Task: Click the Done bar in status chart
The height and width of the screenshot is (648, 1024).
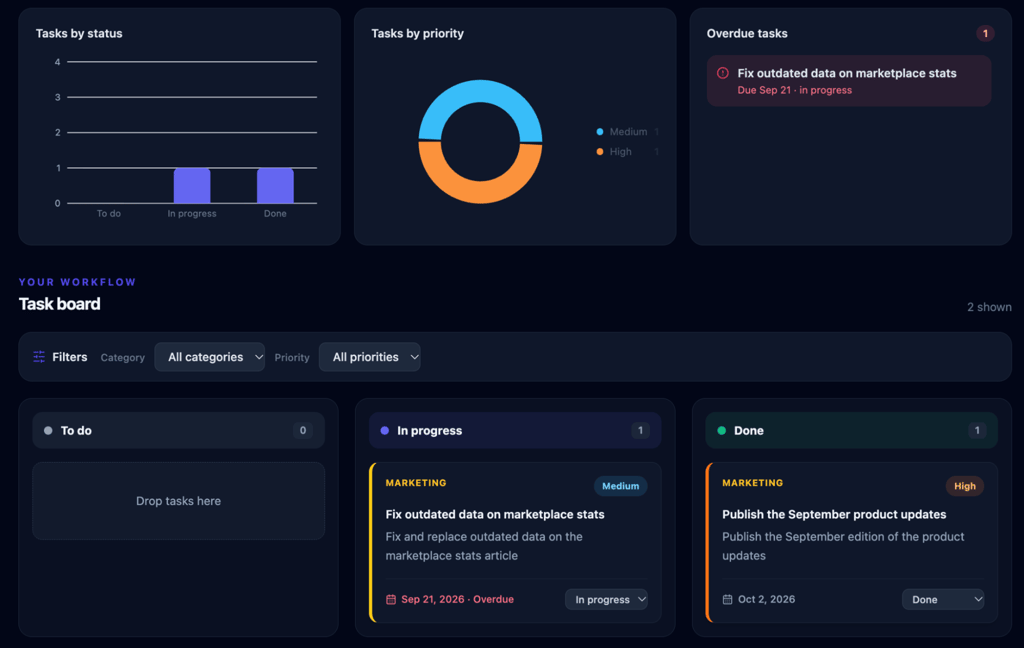Action: coord(275,186)
